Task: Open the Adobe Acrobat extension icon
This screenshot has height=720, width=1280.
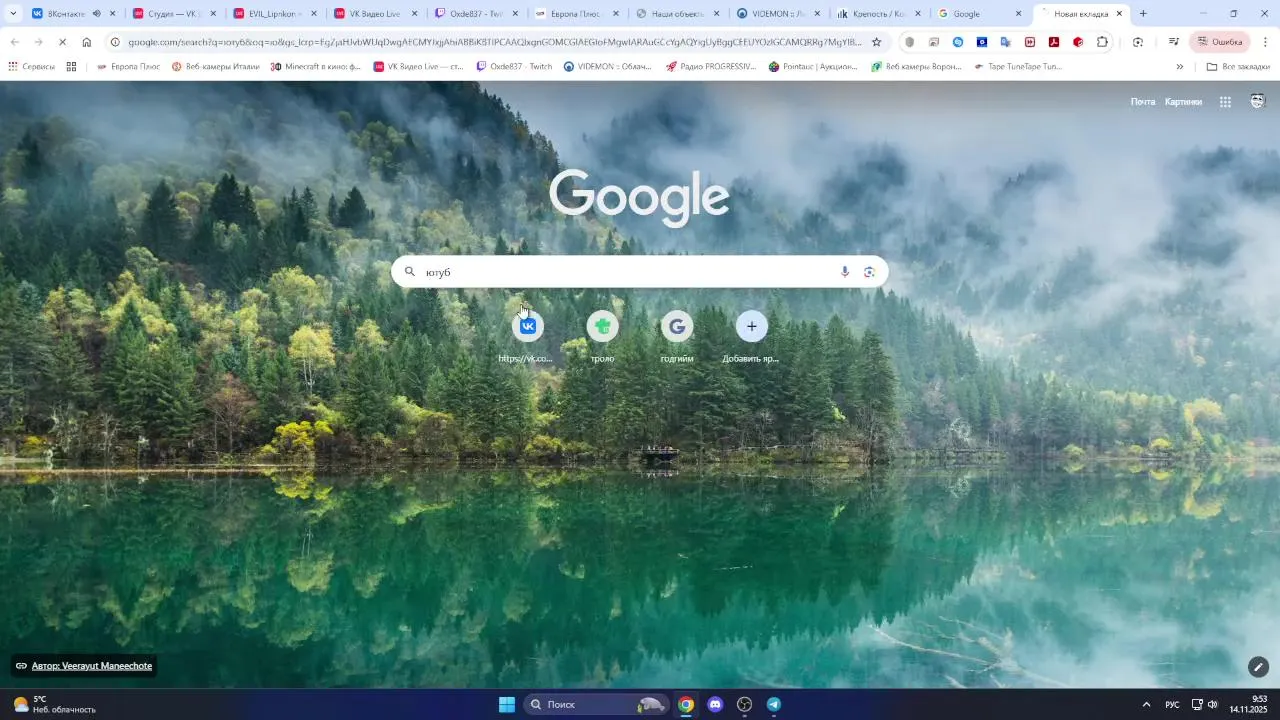Action: [x=1054, y=42]
